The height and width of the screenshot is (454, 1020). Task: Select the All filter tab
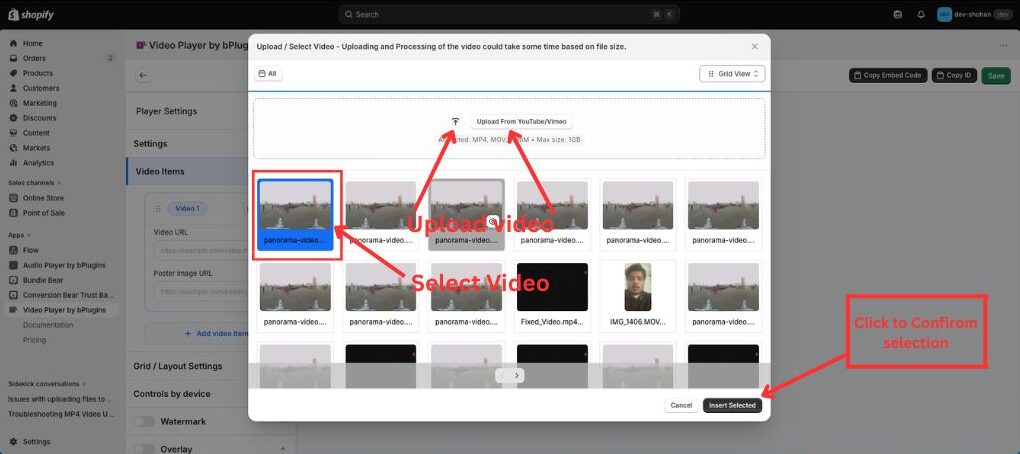point(267,73)
